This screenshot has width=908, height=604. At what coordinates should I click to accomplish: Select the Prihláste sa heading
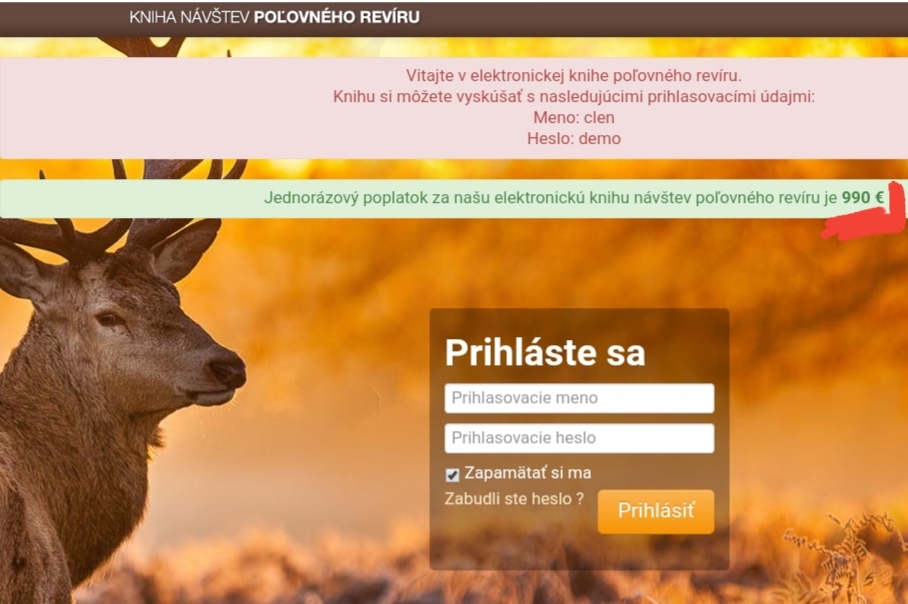[x=544, y=352]
